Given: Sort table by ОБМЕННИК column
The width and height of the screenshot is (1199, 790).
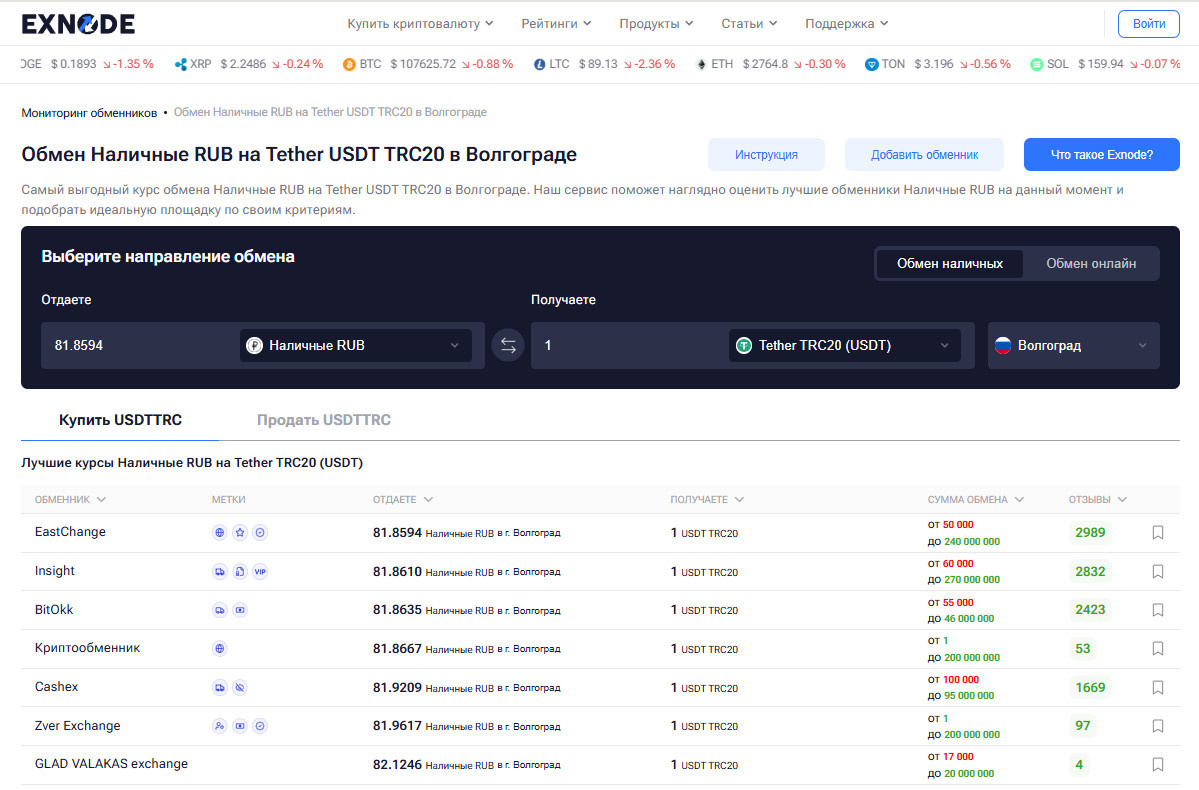Looking at the screenshot, I should (70, 499).
